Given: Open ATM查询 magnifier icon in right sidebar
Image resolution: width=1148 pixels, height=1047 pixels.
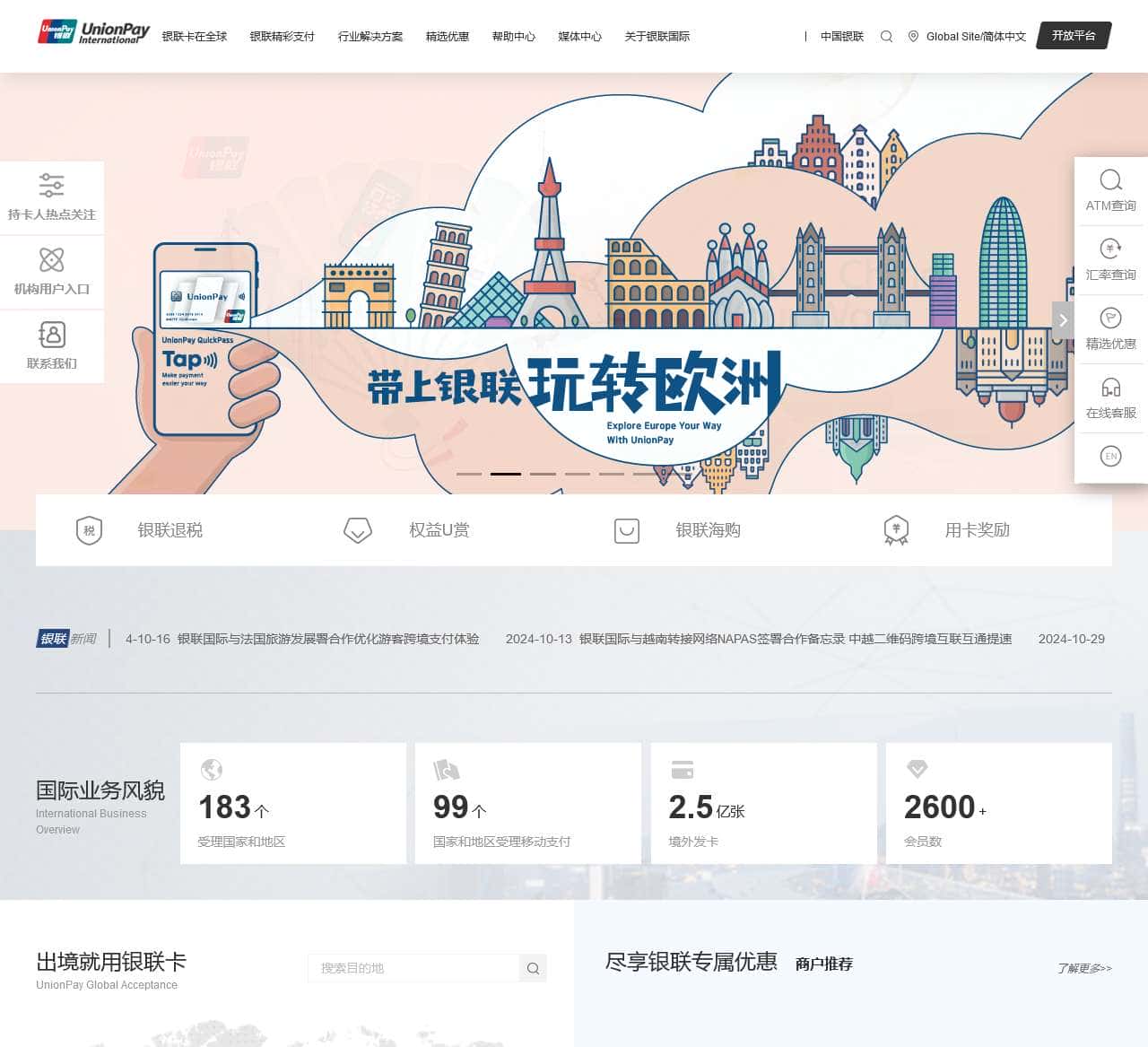Looking at the screenshot, I should (x=1110, y=180).
